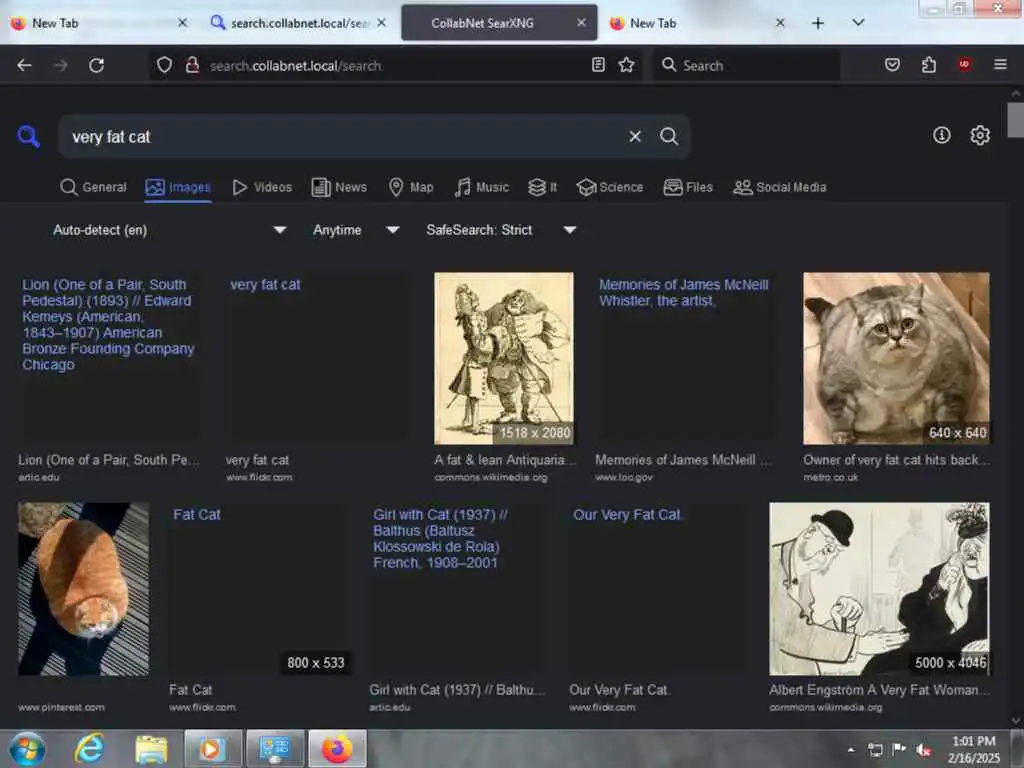Click the Firefox taskbar button
The image size is (1024, 768).
click(337, 749)
